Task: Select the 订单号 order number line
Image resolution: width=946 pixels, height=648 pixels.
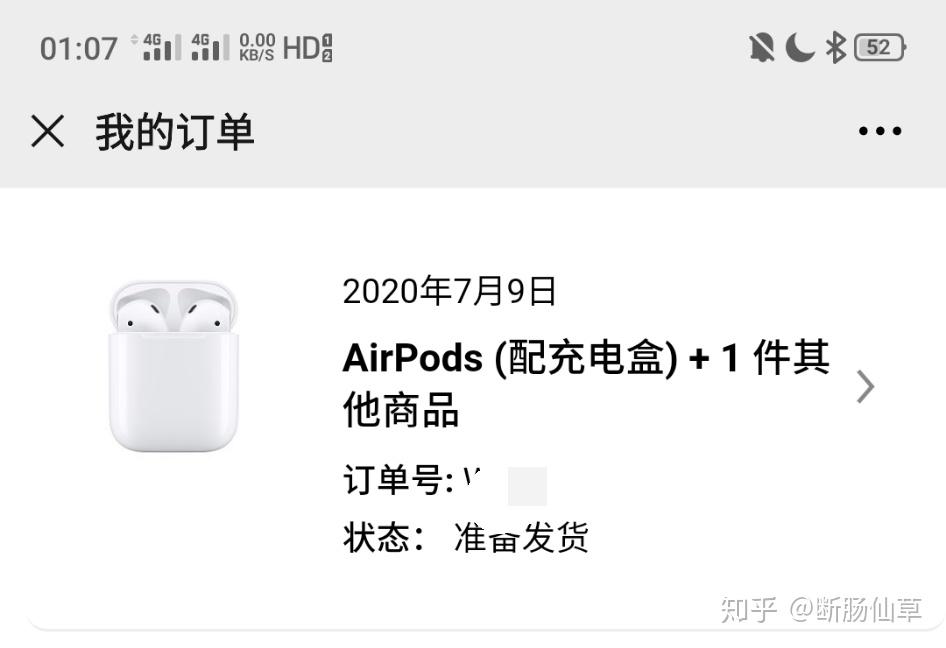Action: [445, 481]
